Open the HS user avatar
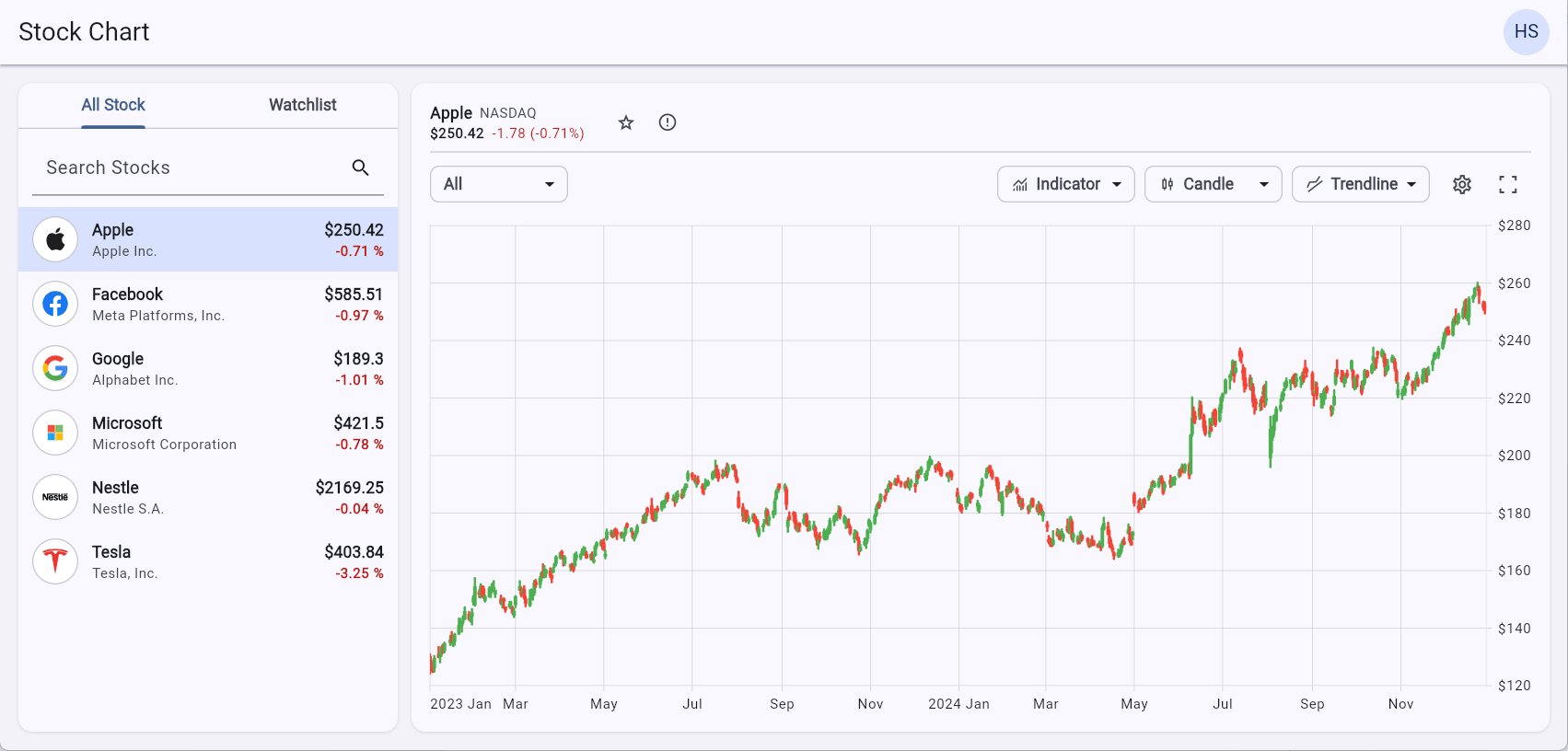1568x751 pixels. [1526, 32]
